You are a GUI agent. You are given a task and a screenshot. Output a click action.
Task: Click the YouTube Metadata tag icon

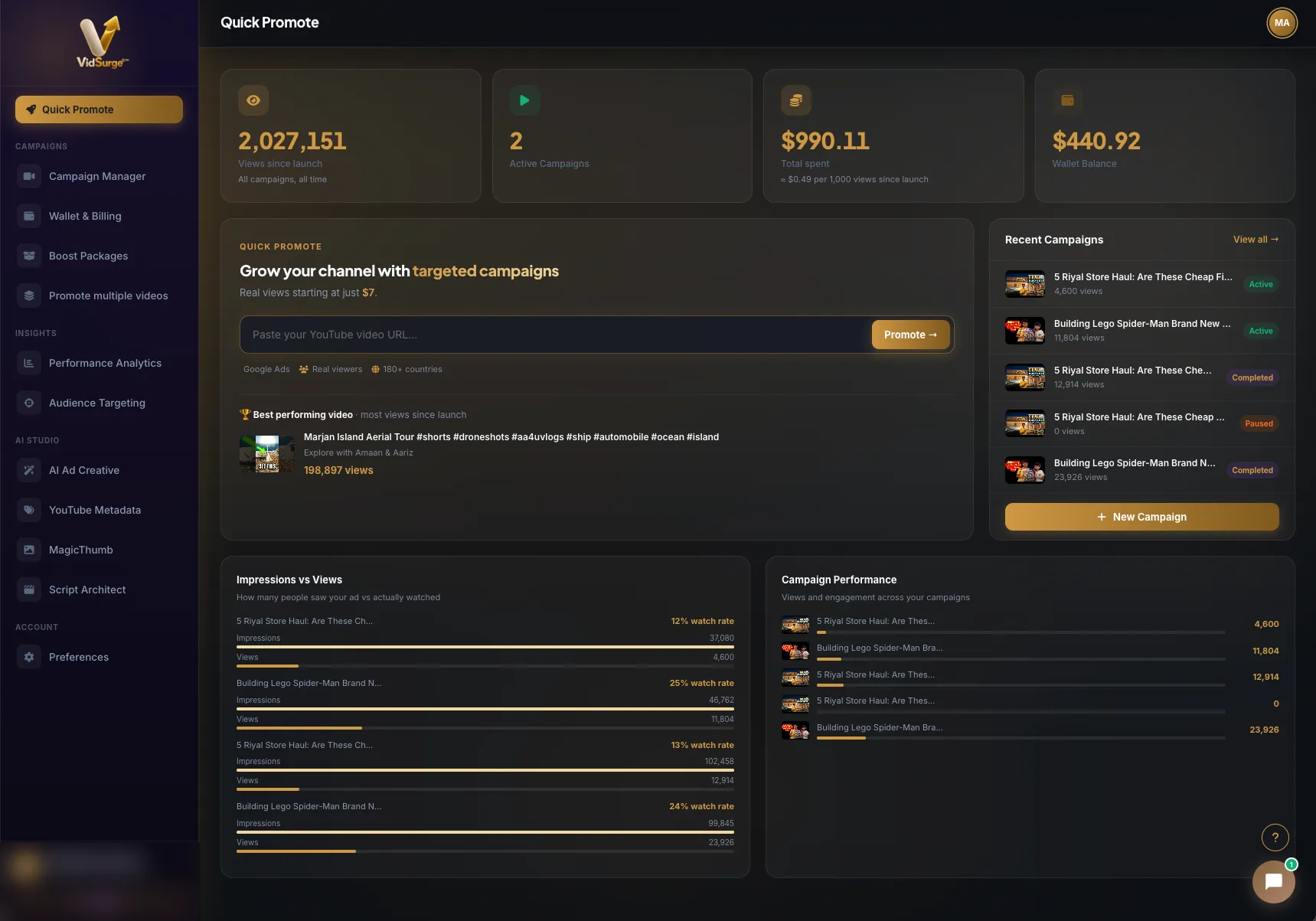point(29,510)
